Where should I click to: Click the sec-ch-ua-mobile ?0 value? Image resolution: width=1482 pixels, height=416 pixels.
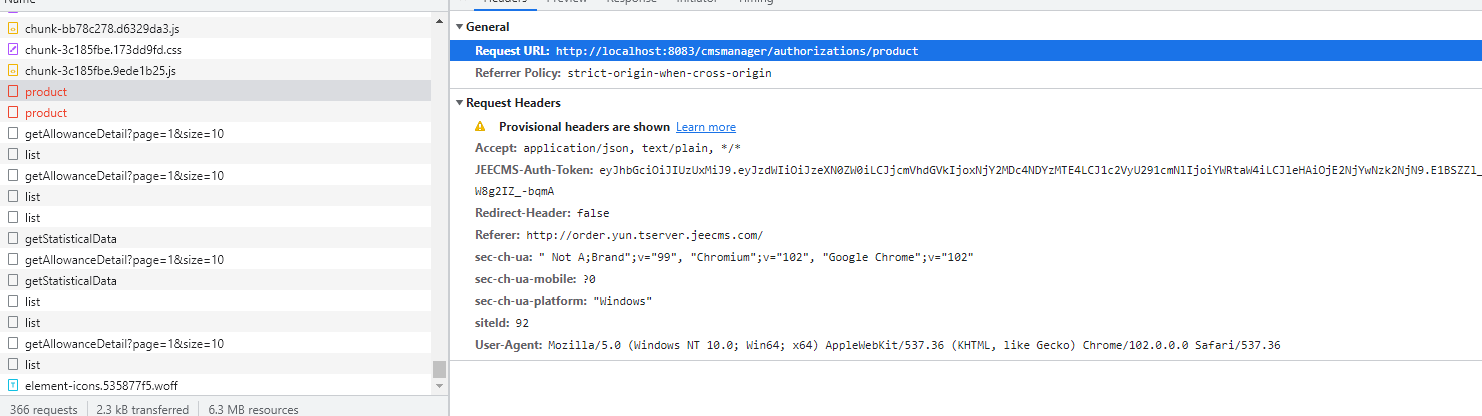pos(589,279)
